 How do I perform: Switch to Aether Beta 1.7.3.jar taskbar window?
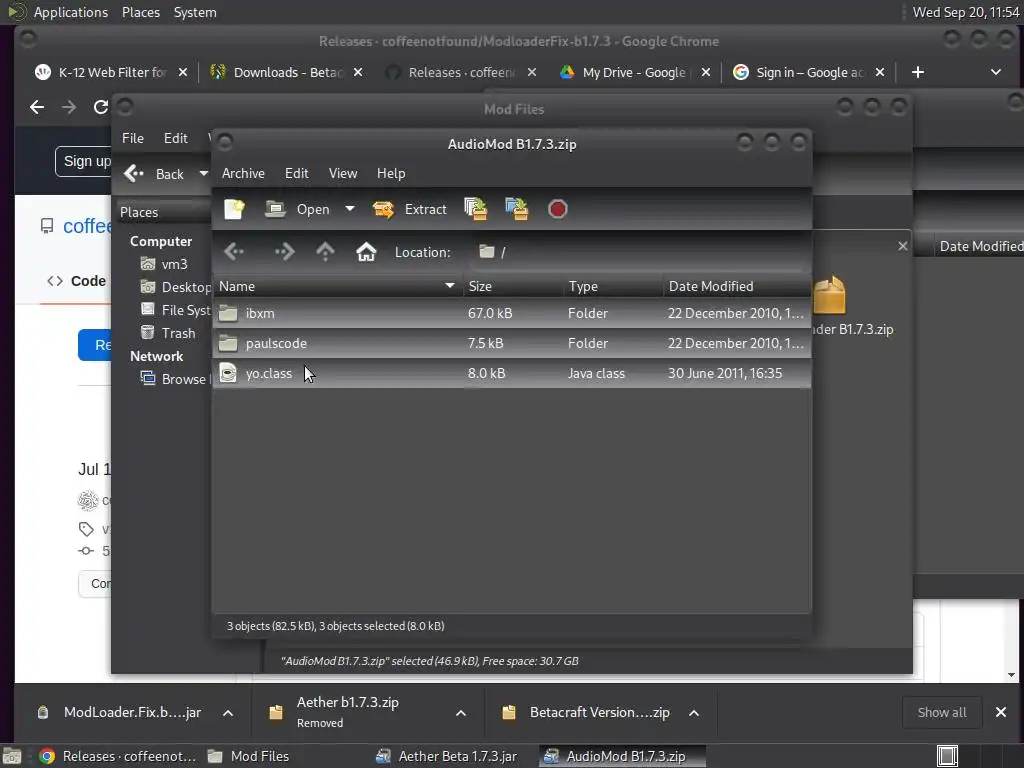(447, 756)
